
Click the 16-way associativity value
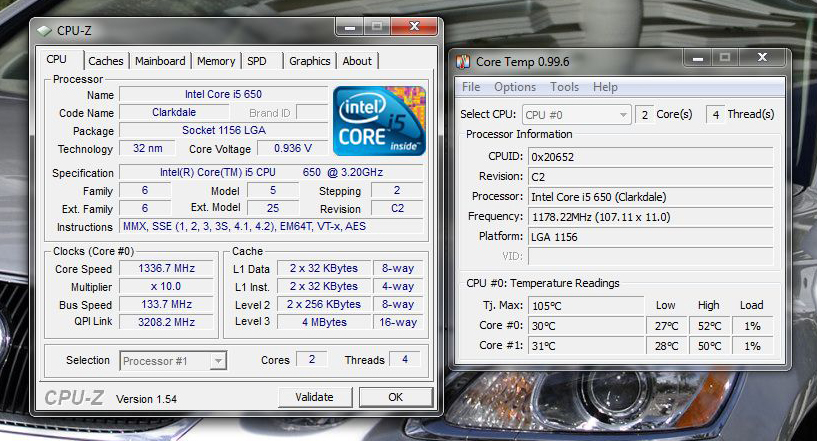pyautogui.click(x=398, y=322)
